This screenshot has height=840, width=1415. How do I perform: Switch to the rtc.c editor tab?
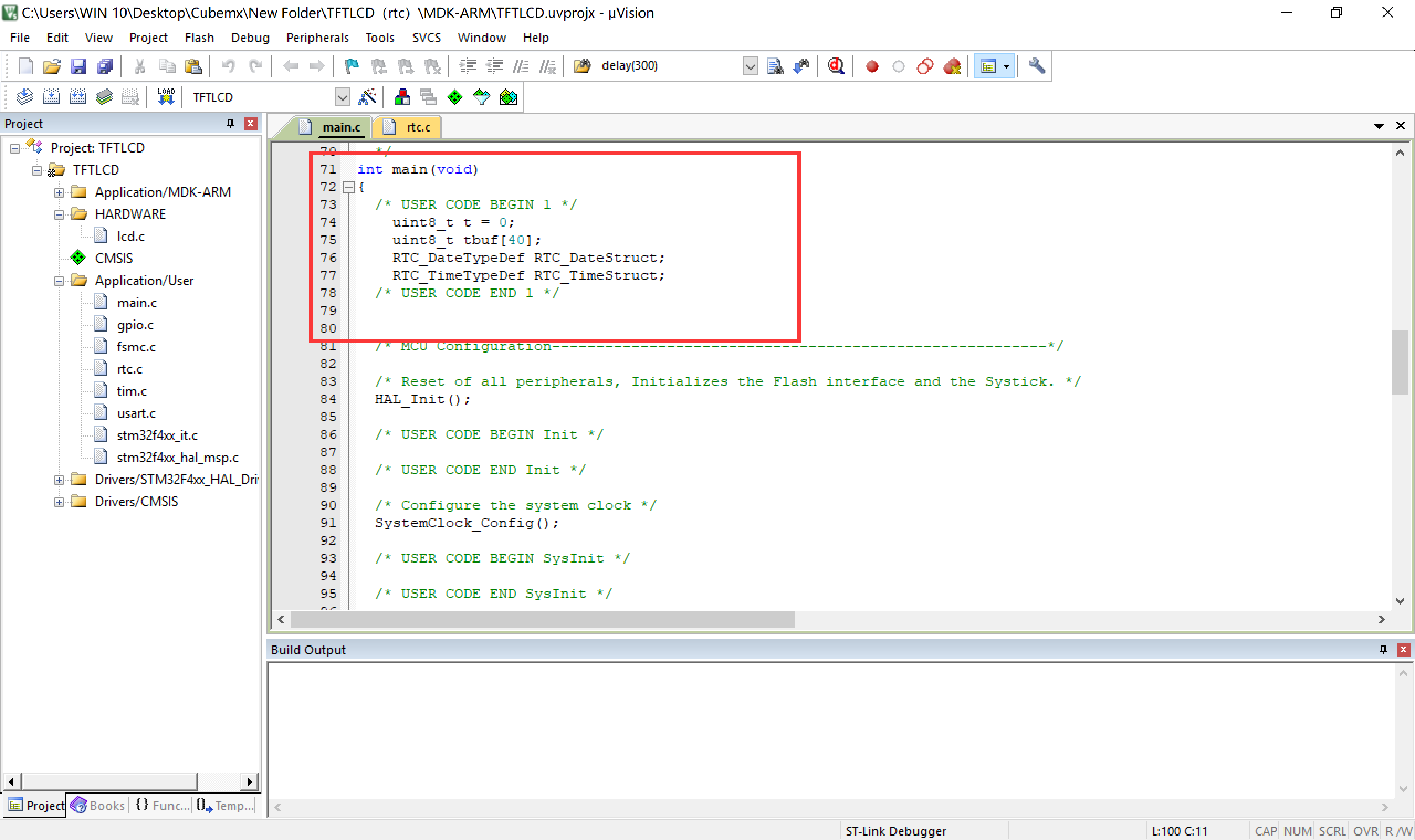417,127
